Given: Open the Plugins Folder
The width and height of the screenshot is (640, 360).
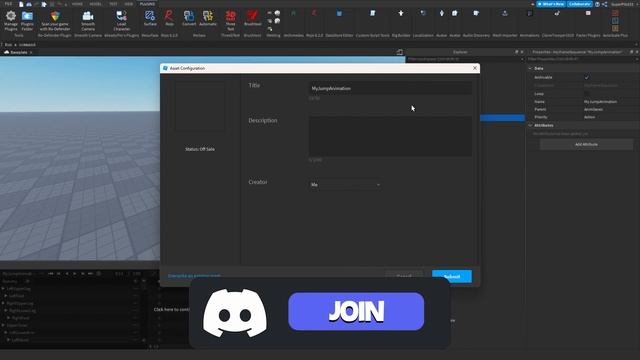Looking at the screenshot, I should 27,20.
